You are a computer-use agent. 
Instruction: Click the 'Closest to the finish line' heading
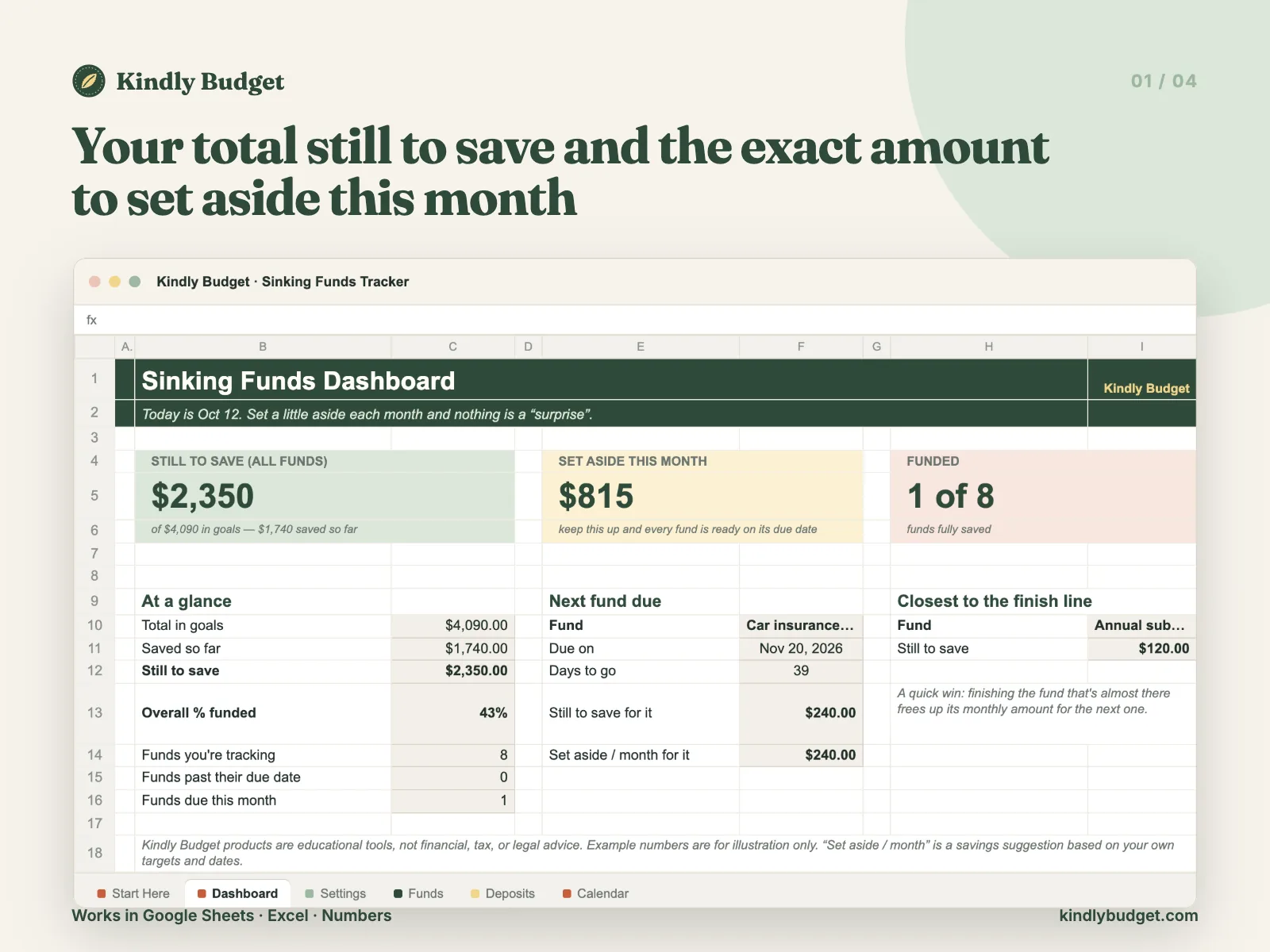point(995,601)
